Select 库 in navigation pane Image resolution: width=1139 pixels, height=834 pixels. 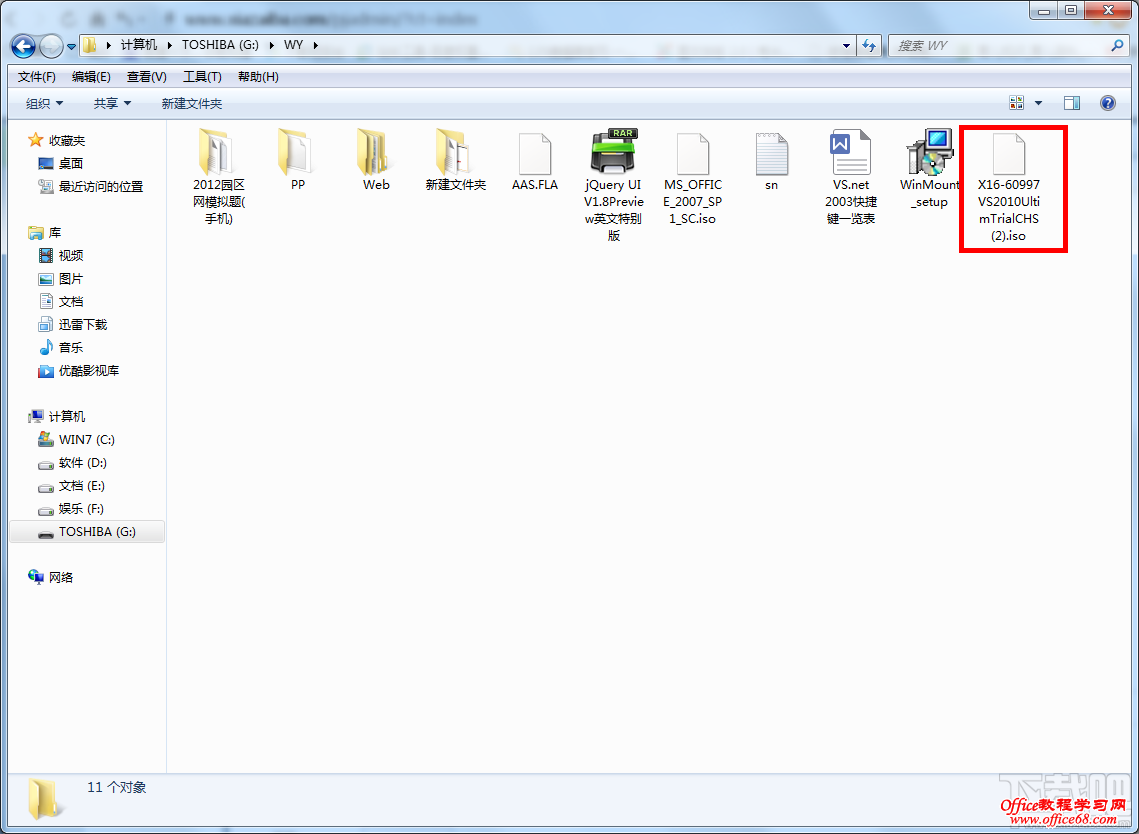pos(45,232)
